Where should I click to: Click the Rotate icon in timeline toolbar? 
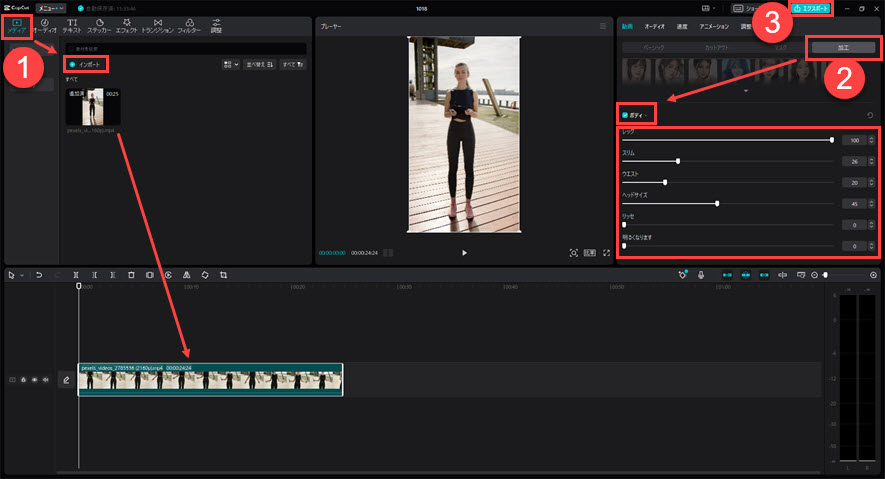(205, 275)
